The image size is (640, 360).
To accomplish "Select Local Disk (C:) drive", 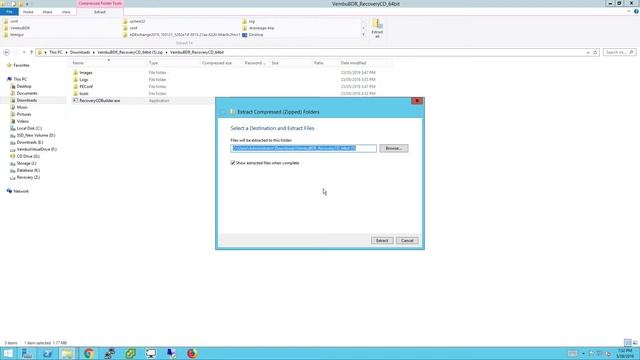I will (x=29, y=128).
